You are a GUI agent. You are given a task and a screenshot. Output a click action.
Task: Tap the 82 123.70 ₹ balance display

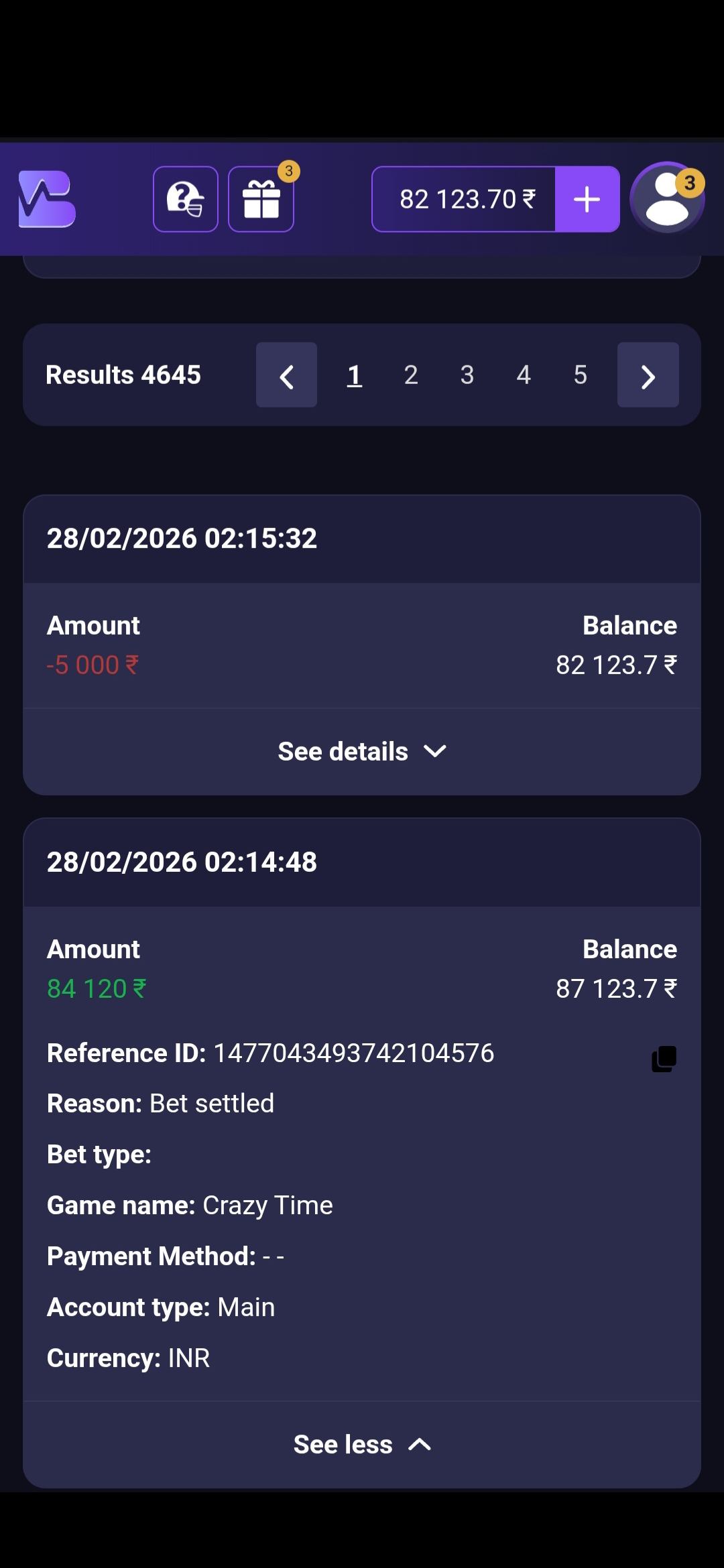point(464,199)
